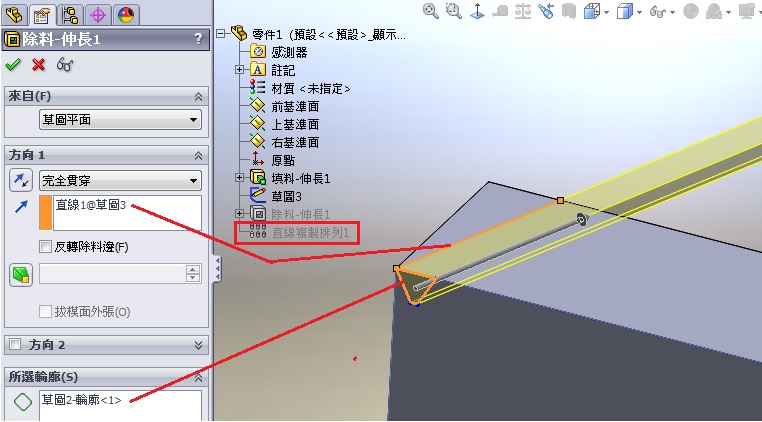Expand the 註記 annotations node
The width and height of the screenshot is (762, 422).
(239, 70)
